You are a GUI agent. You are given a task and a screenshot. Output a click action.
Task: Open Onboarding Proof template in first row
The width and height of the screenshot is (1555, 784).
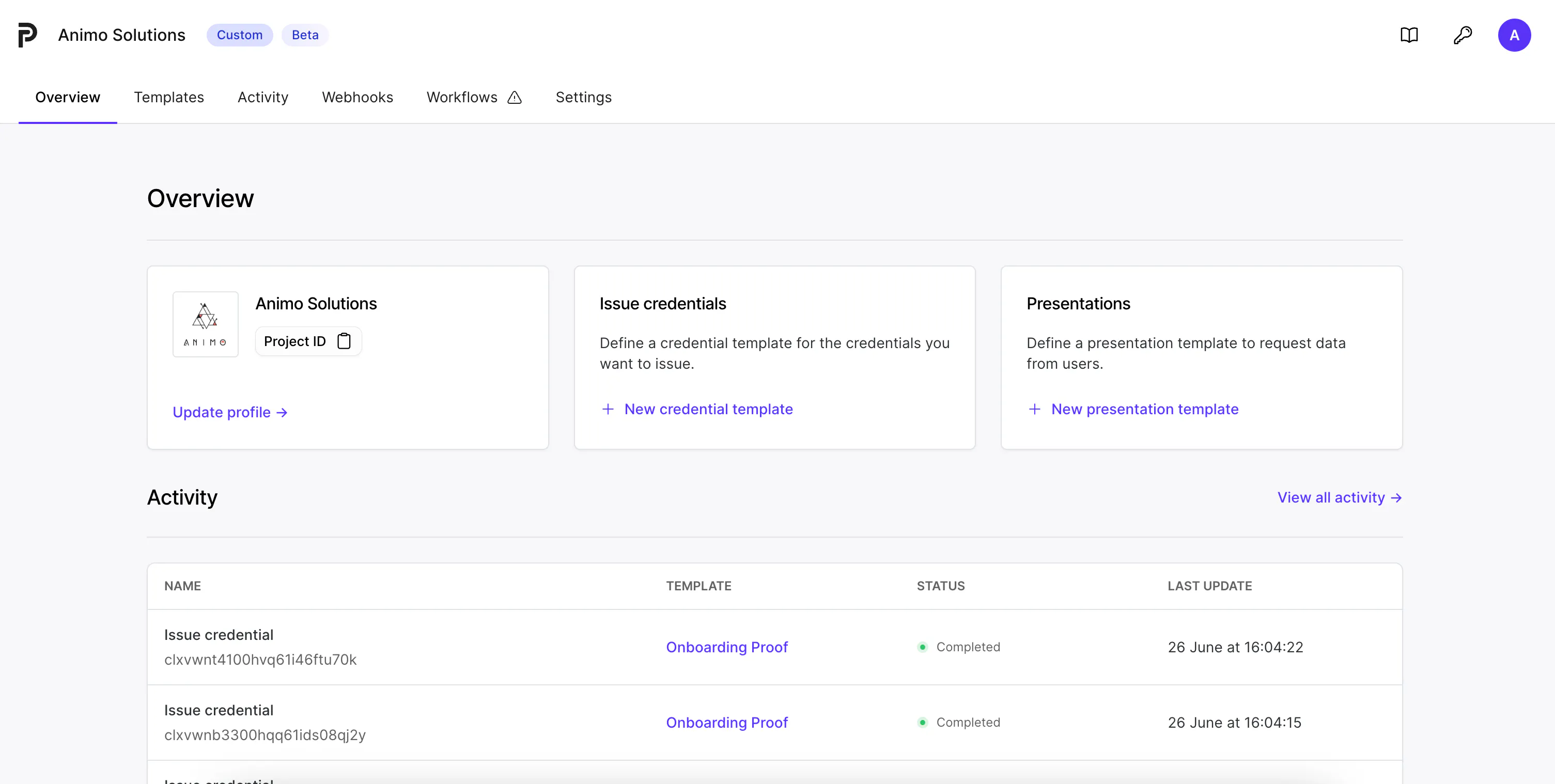[x=727, y=647]
